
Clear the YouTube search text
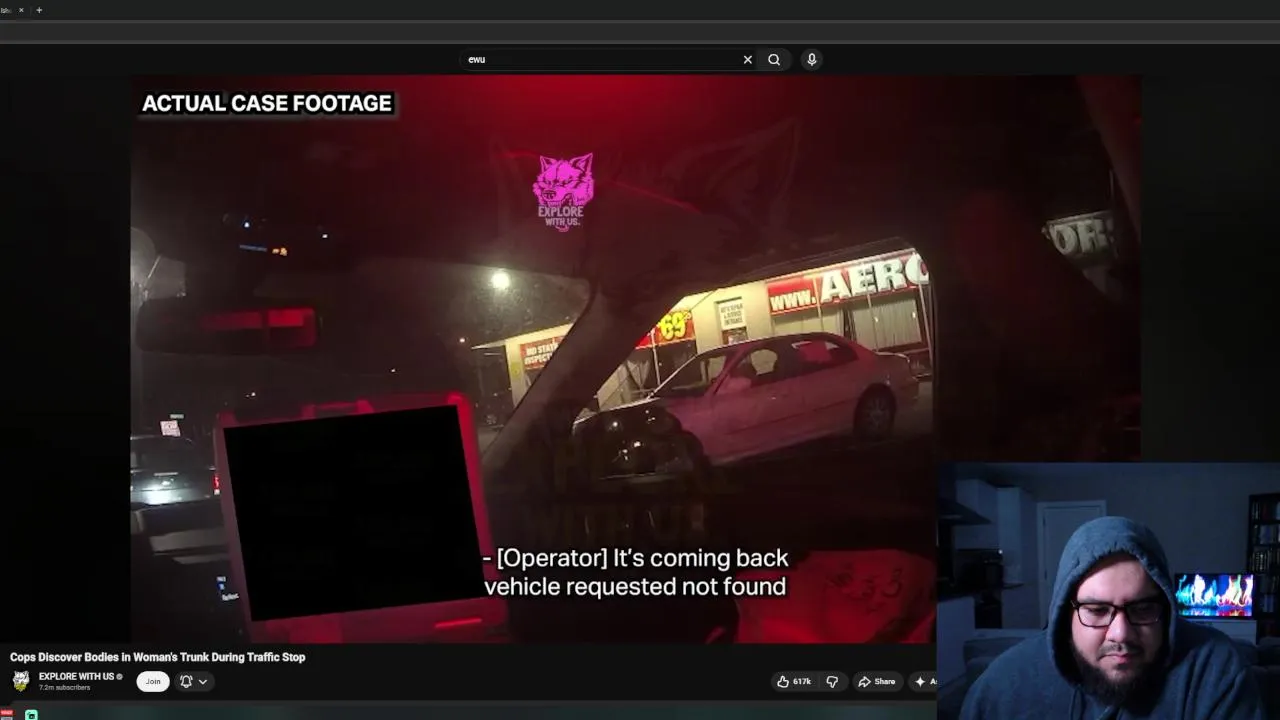[x=747, y=59]
